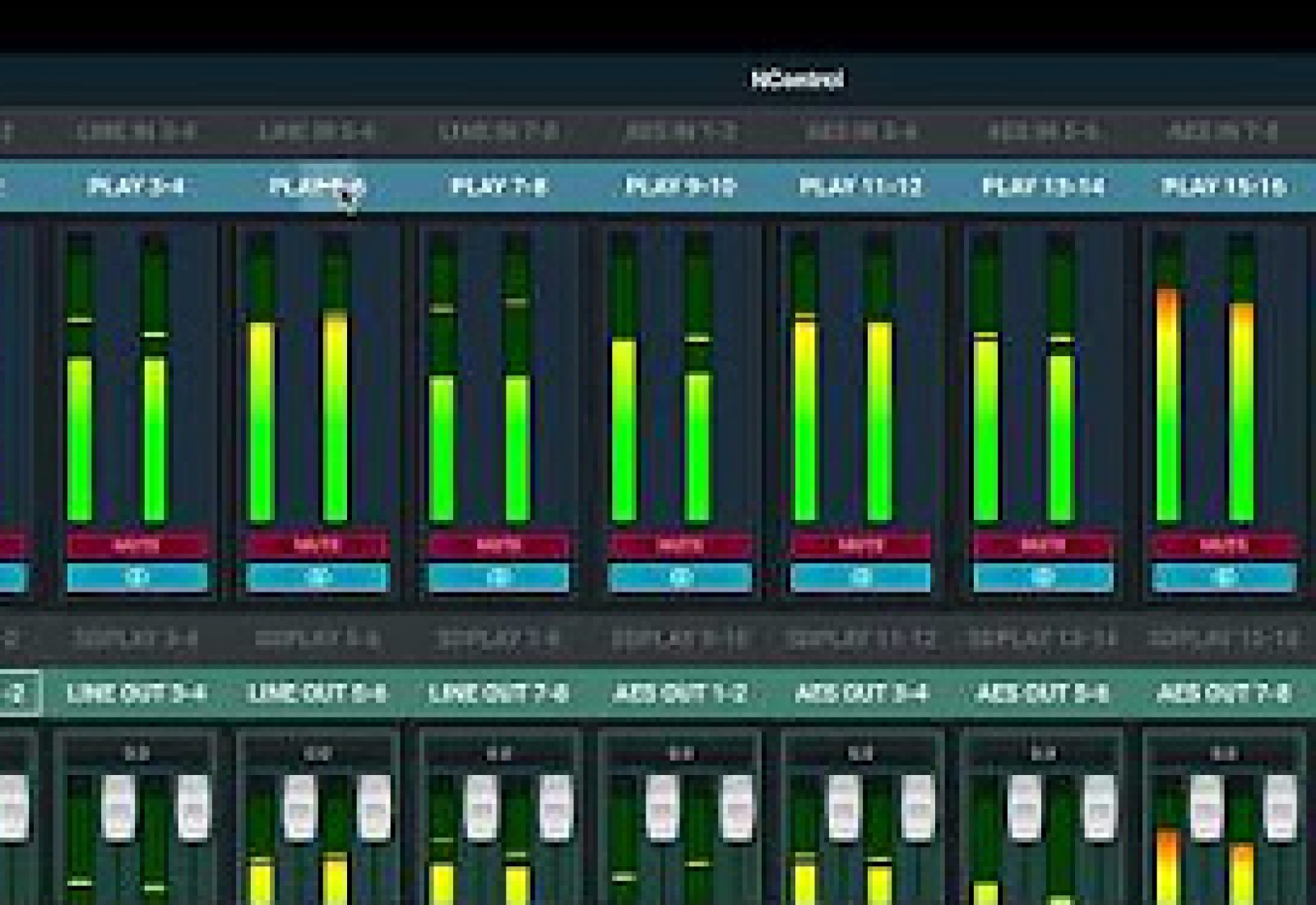Click the blue circular-icon button under PLAY 13-14
Screen dimensions: 1316x905
1042,578
